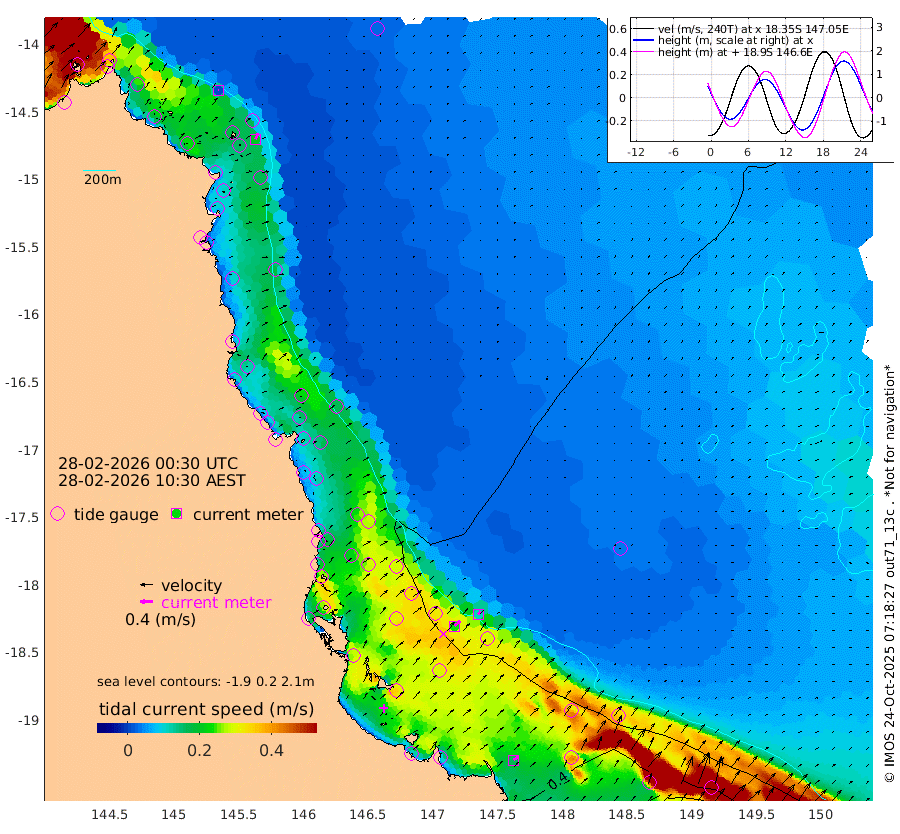The width and height of the screenshot is (900, 834).
Task: Click the colorbar tick label 0.2
Action: (199, 750)
